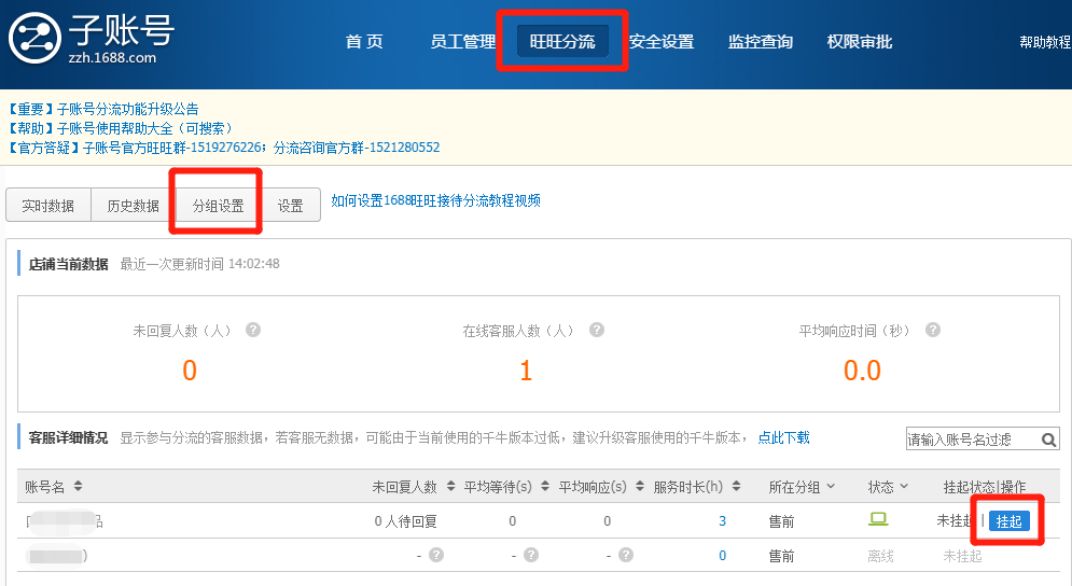Click search magnifier in account filter
Screen dimensions: 1072x586
click(1048, 440)
